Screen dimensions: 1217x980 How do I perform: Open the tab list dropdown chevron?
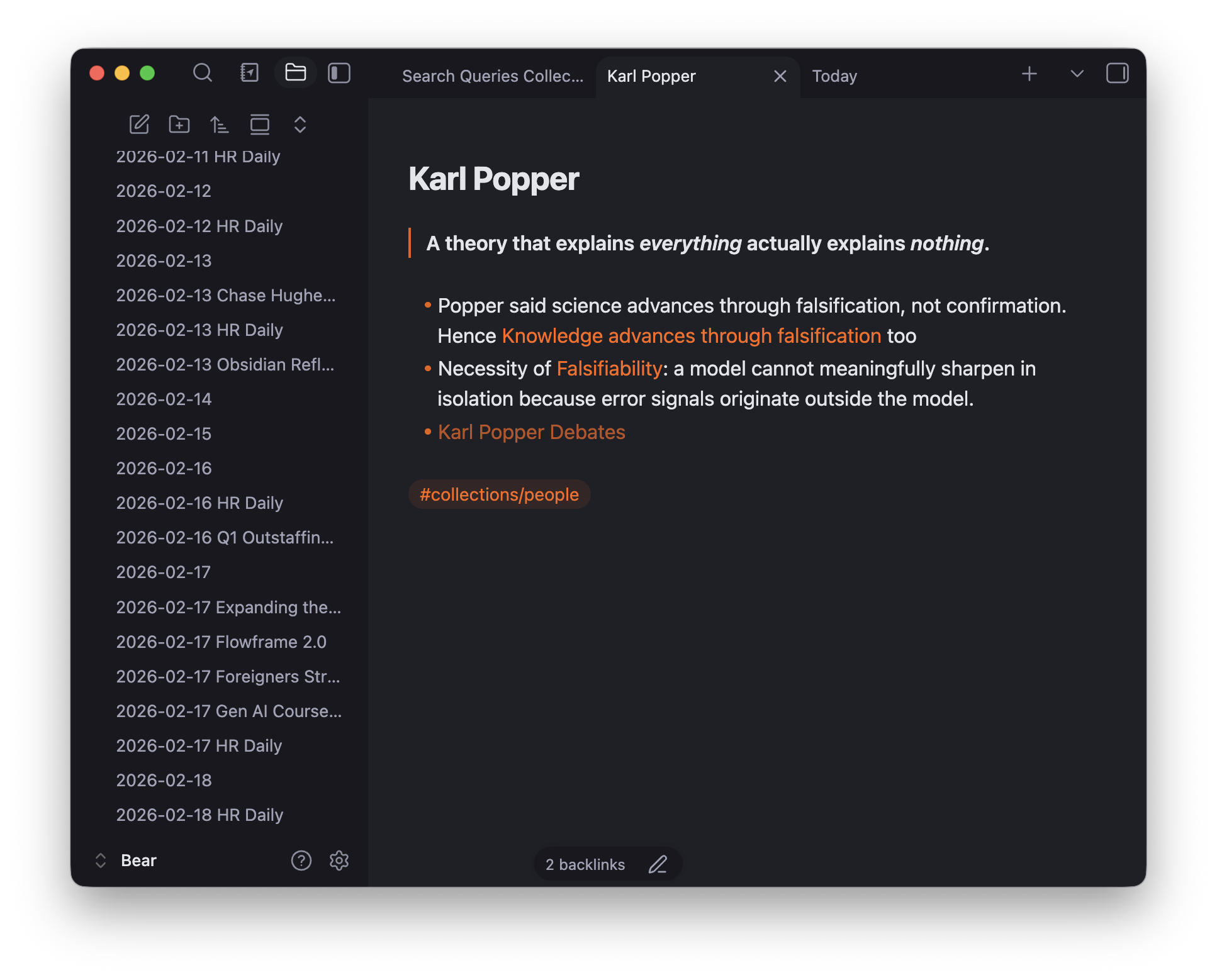[x=1077, y=74]
